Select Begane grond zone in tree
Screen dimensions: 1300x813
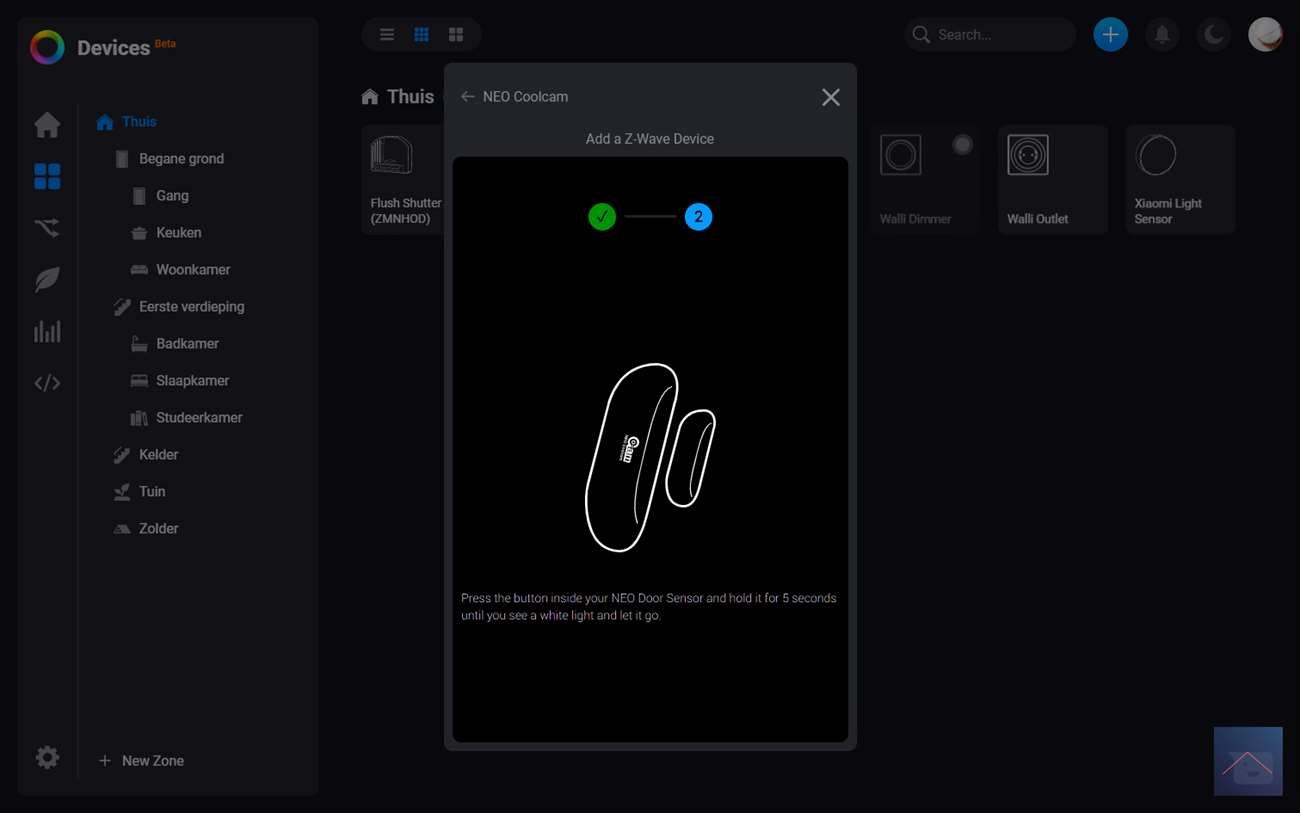point(181,159)
